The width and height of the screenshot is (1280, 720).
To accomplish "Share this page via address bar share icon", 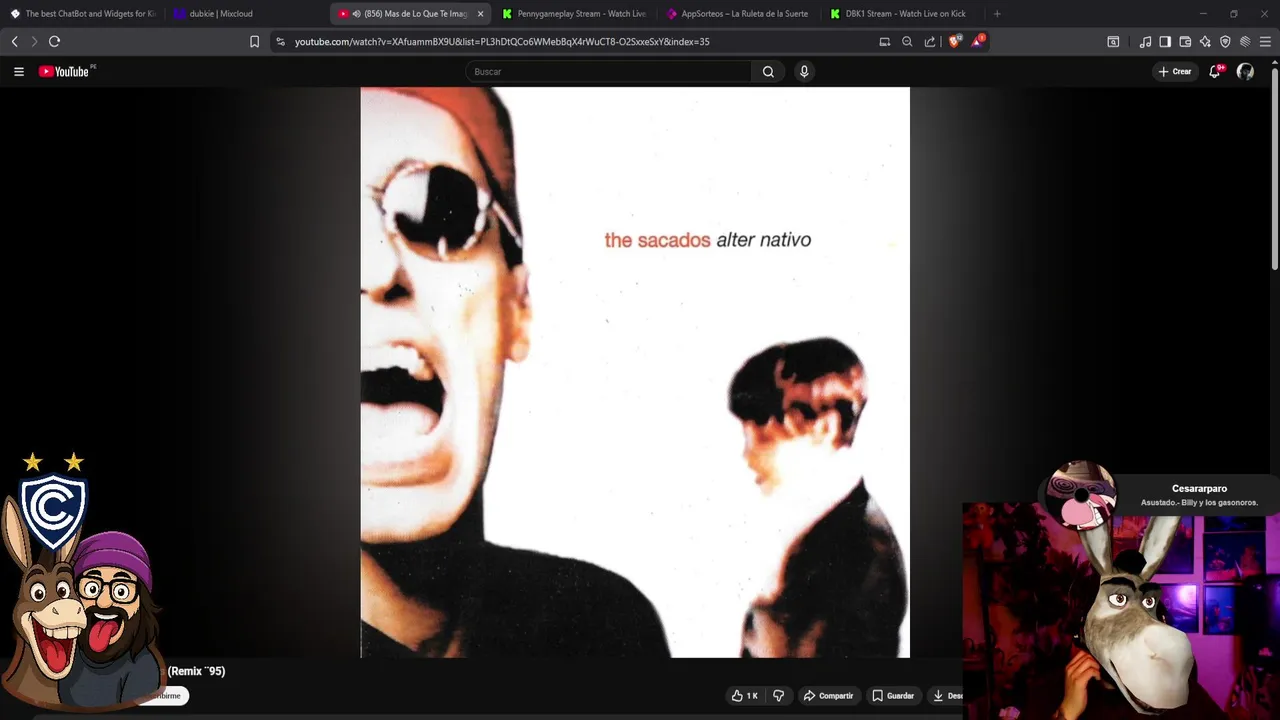I will [x=930, y=41].
